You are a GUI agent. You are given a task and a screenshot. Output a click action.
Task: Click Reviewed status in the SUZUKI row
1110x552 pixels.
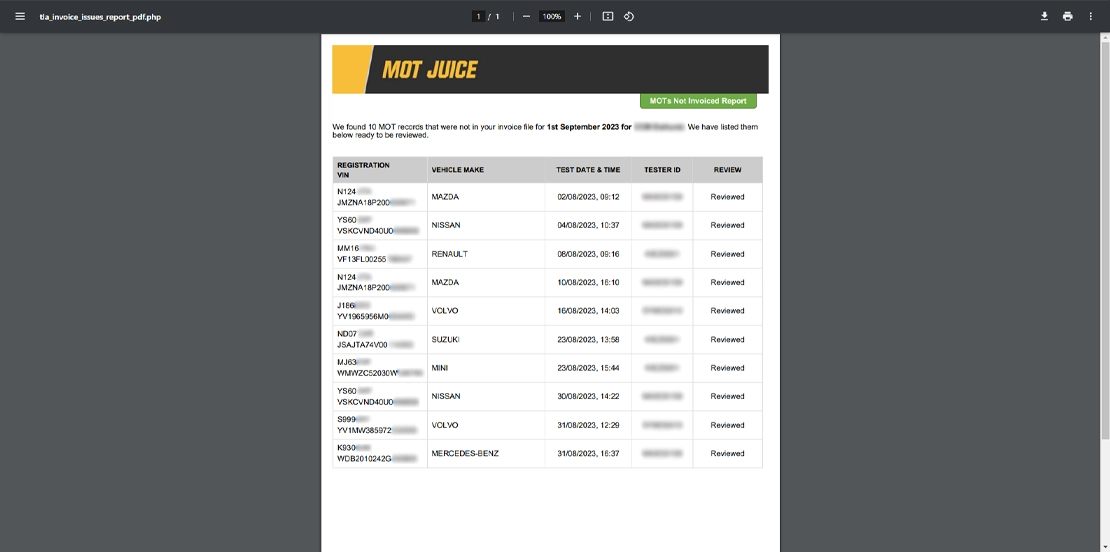pyautogui.click(x=727, y=340)
